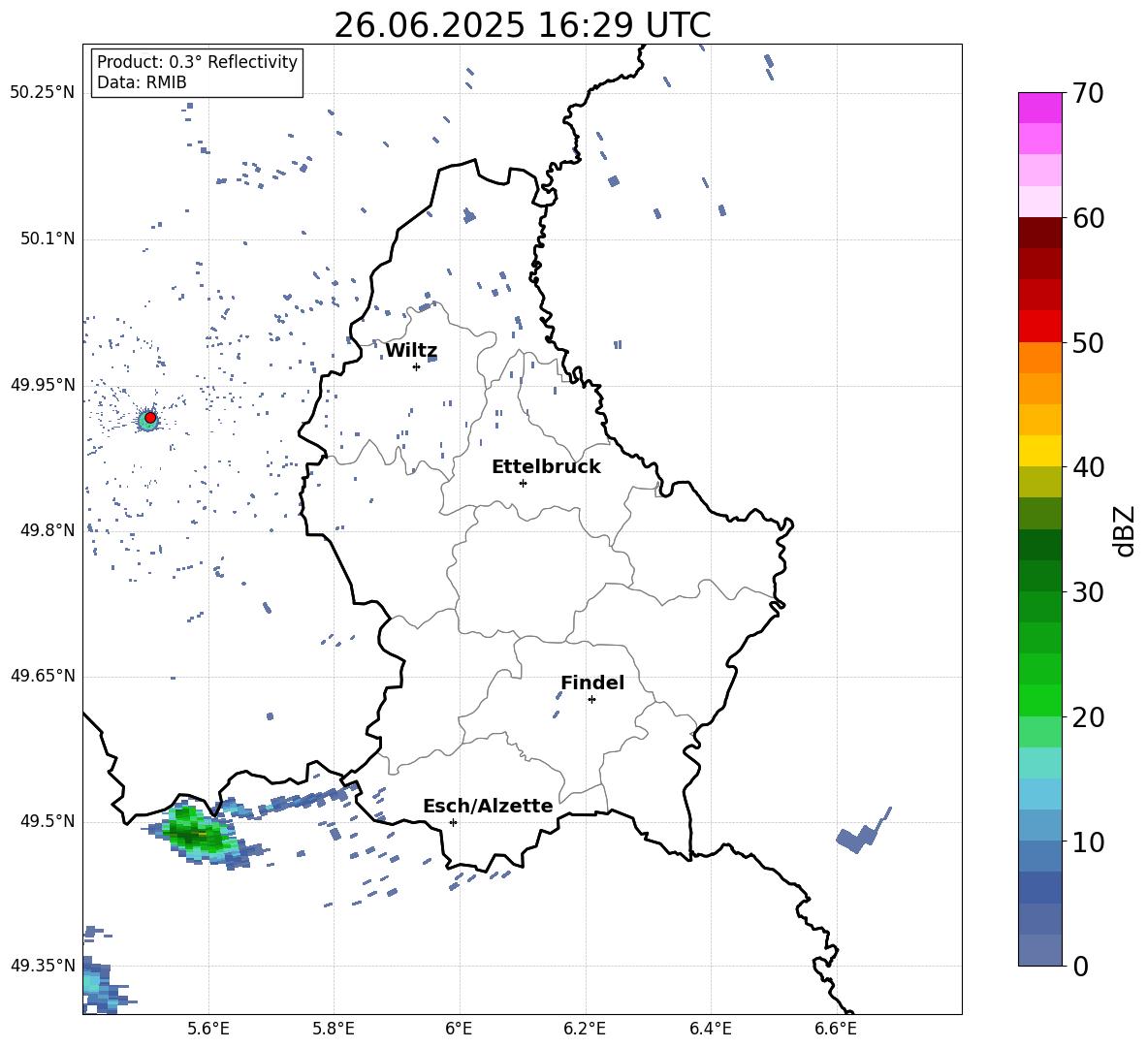Click the magenta top colorbar segment
1148x1048 pixels.
1040,108
